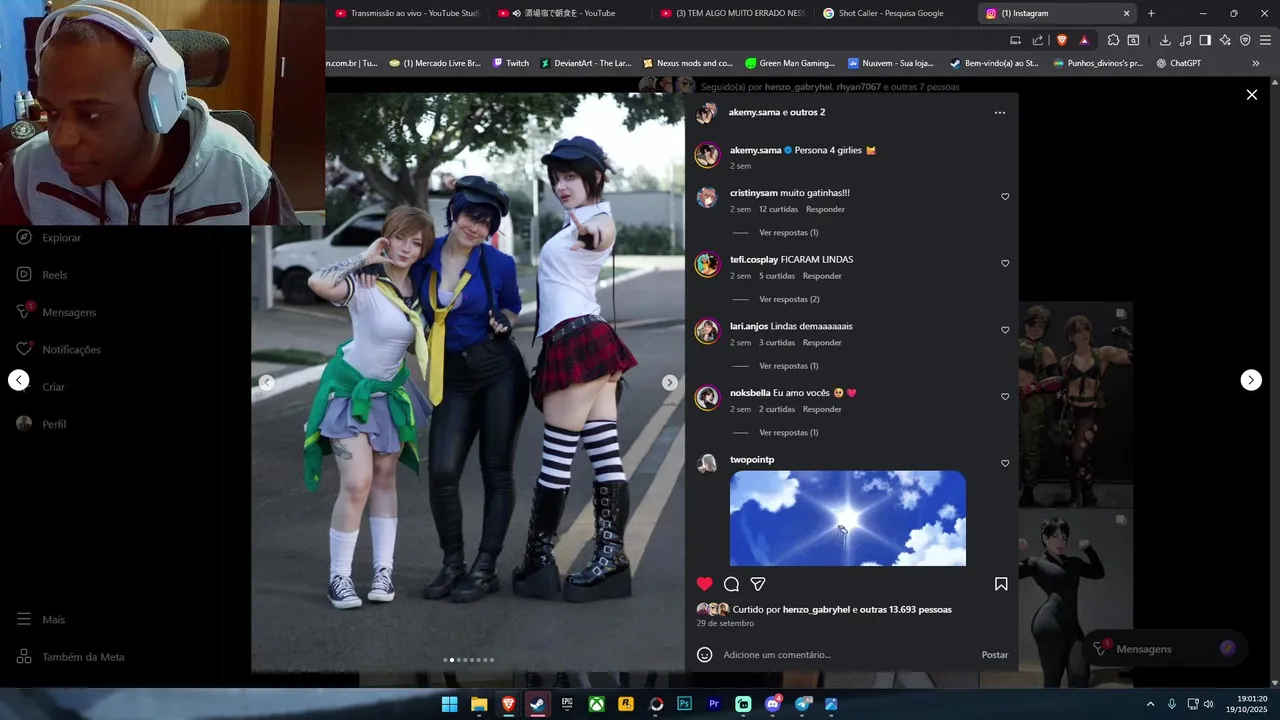The height and width of the screenshot is (720, 1280).
Task: Open the floating Mensagens button
Action: click(x=1165, y=649)
